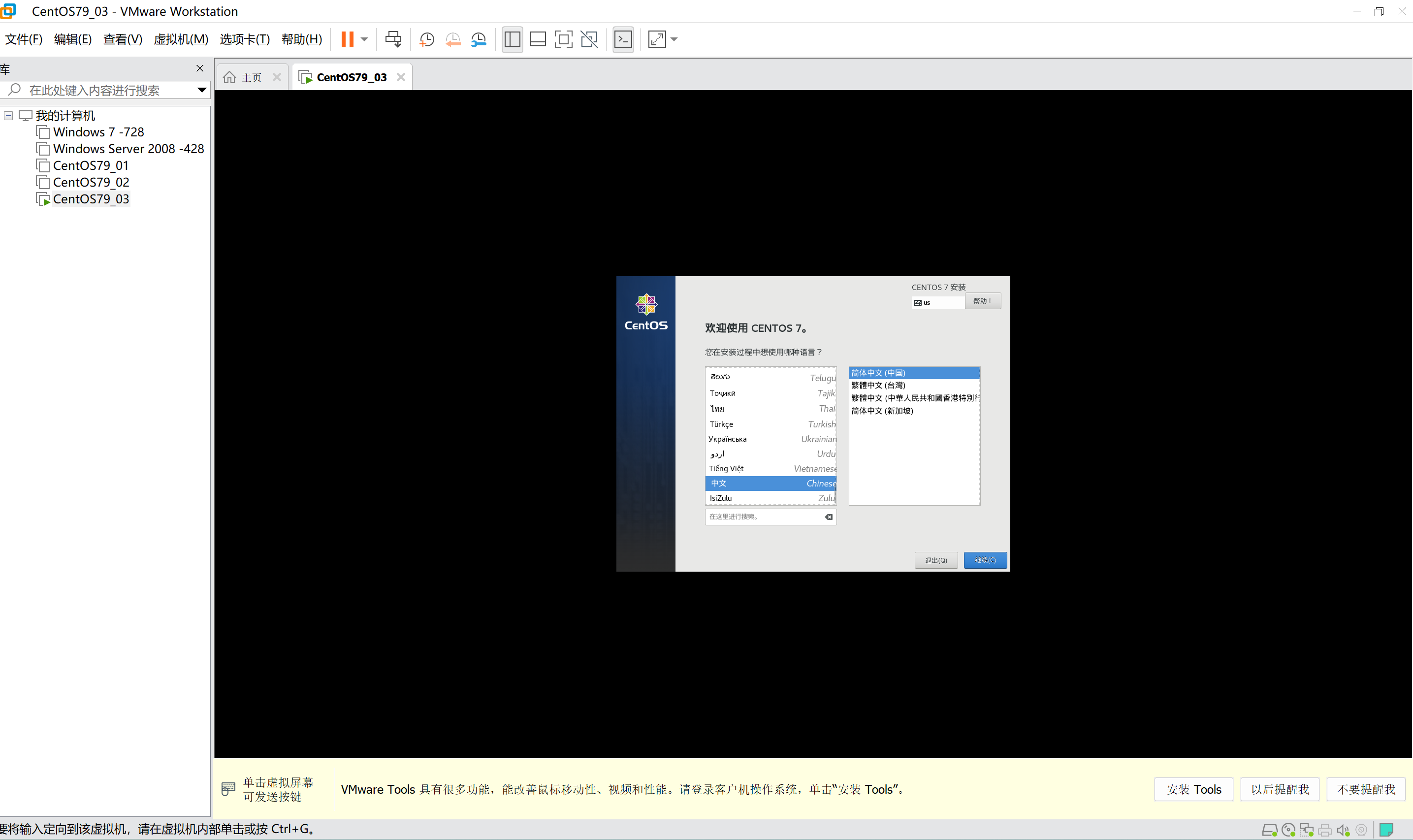The image size is (1413, 840).
Task: Click the stretch guest display icon
Action: 657,39
